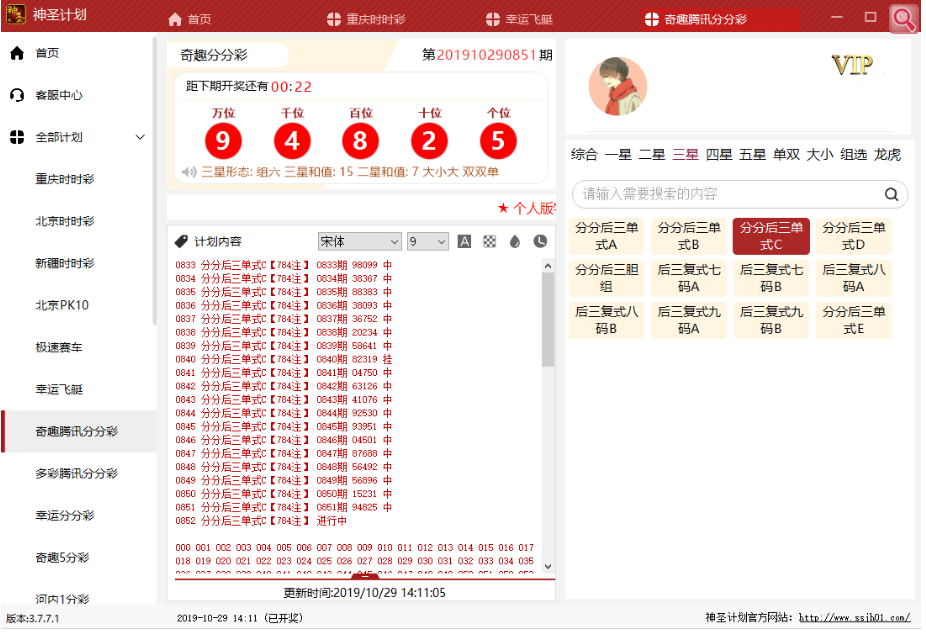926x634 pixels.
Task: Click the checkerboard background icon
Action: pos(489,241)
